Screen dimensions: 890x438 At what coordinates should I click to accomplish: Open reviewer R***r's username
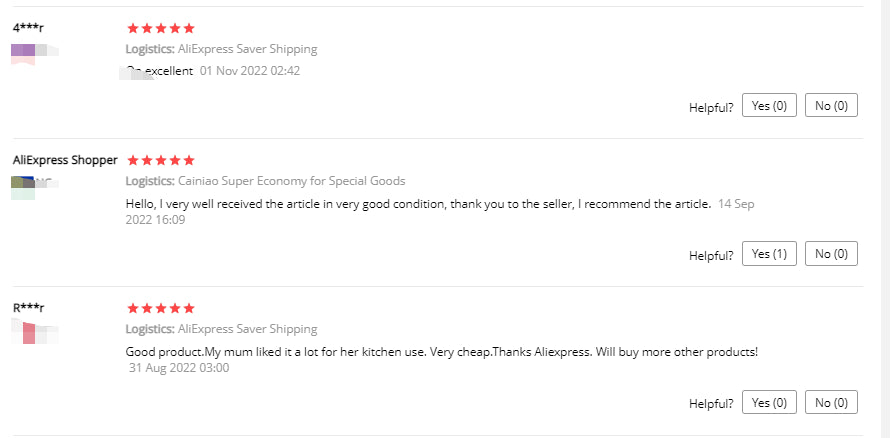(29, 308)
